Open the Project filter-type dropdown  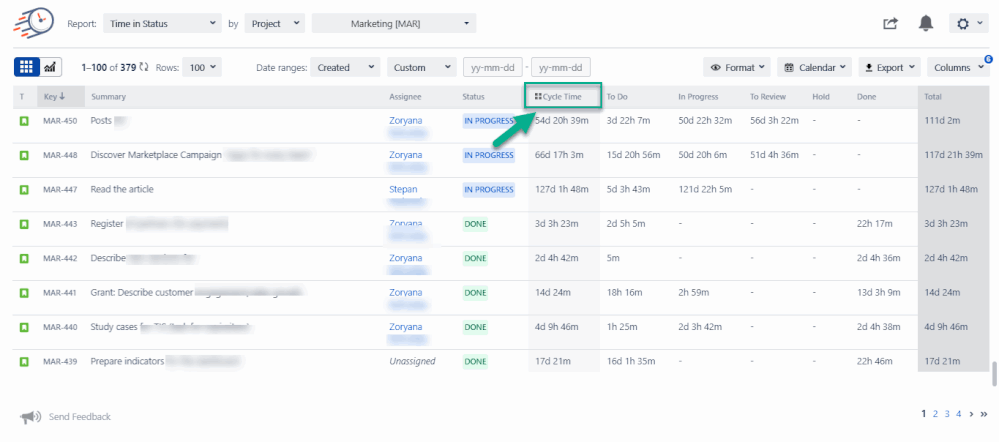click(275, 24)
